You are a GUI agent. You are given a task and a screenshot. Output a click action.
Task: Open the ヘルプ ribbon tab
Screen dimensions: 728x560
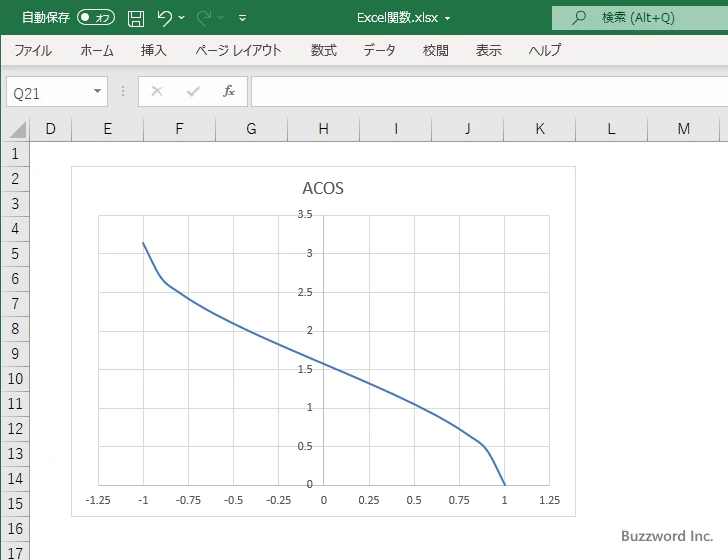pyautogui.click(x=545, y=50)
